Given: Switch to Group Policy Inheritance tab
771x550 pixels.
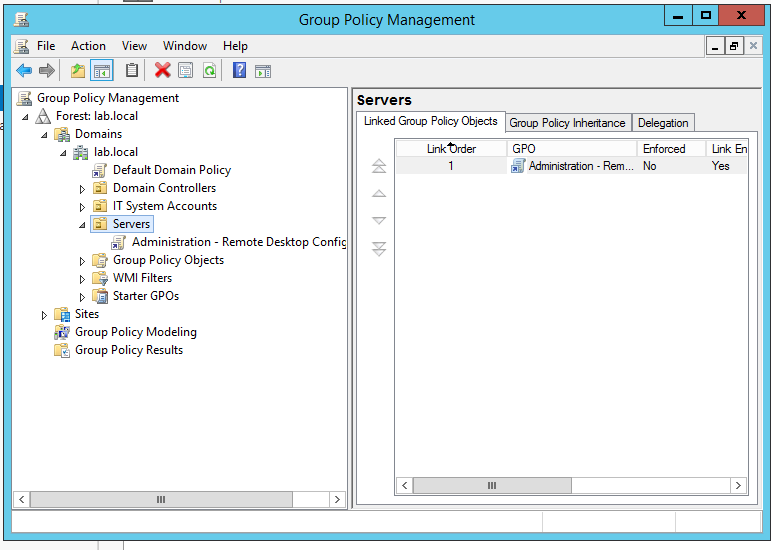Looking at the screenshot, I should [567, 123].
